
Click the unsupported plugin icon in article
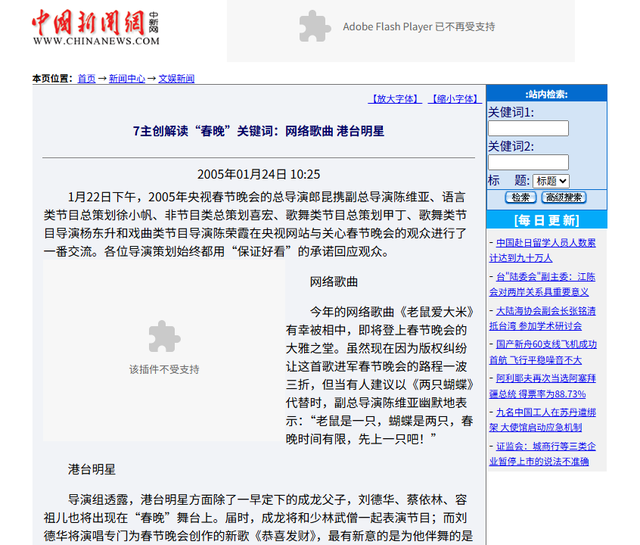pyautogui.click(x=164, y=338)
